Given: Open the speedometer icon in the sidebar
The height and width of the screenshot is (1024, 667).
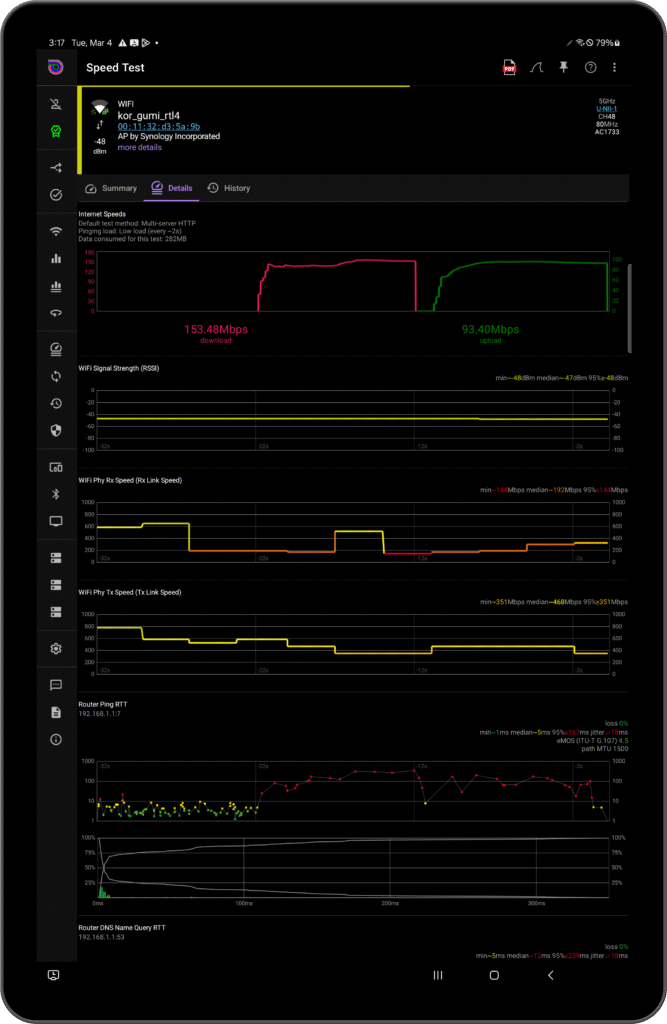Looking at the screenshot, I should pyautogui.click(x=56, y=349).
